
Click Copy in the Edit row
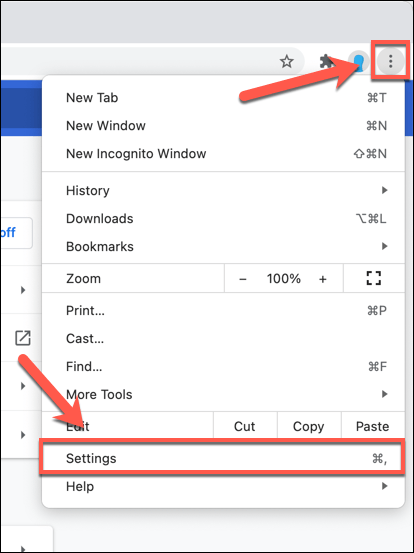pos(309,426)
